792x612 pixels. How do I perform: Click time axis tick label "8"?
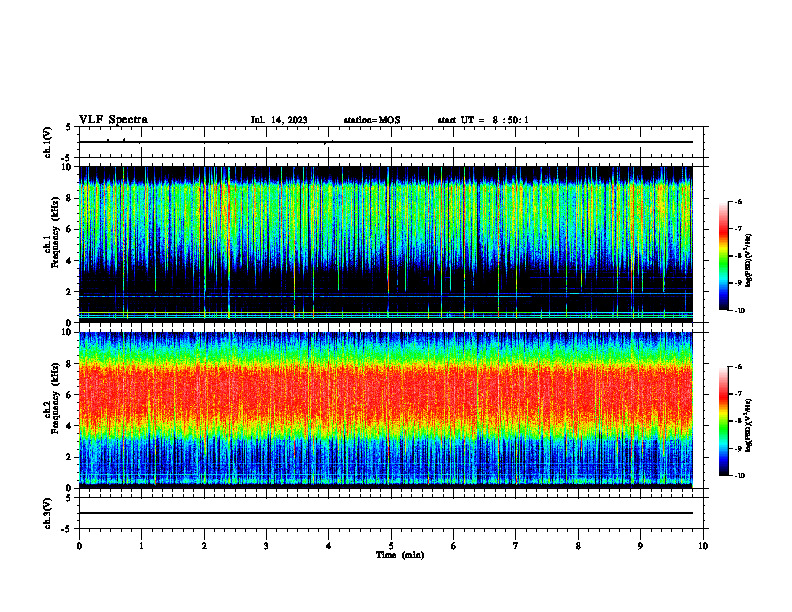578,546
